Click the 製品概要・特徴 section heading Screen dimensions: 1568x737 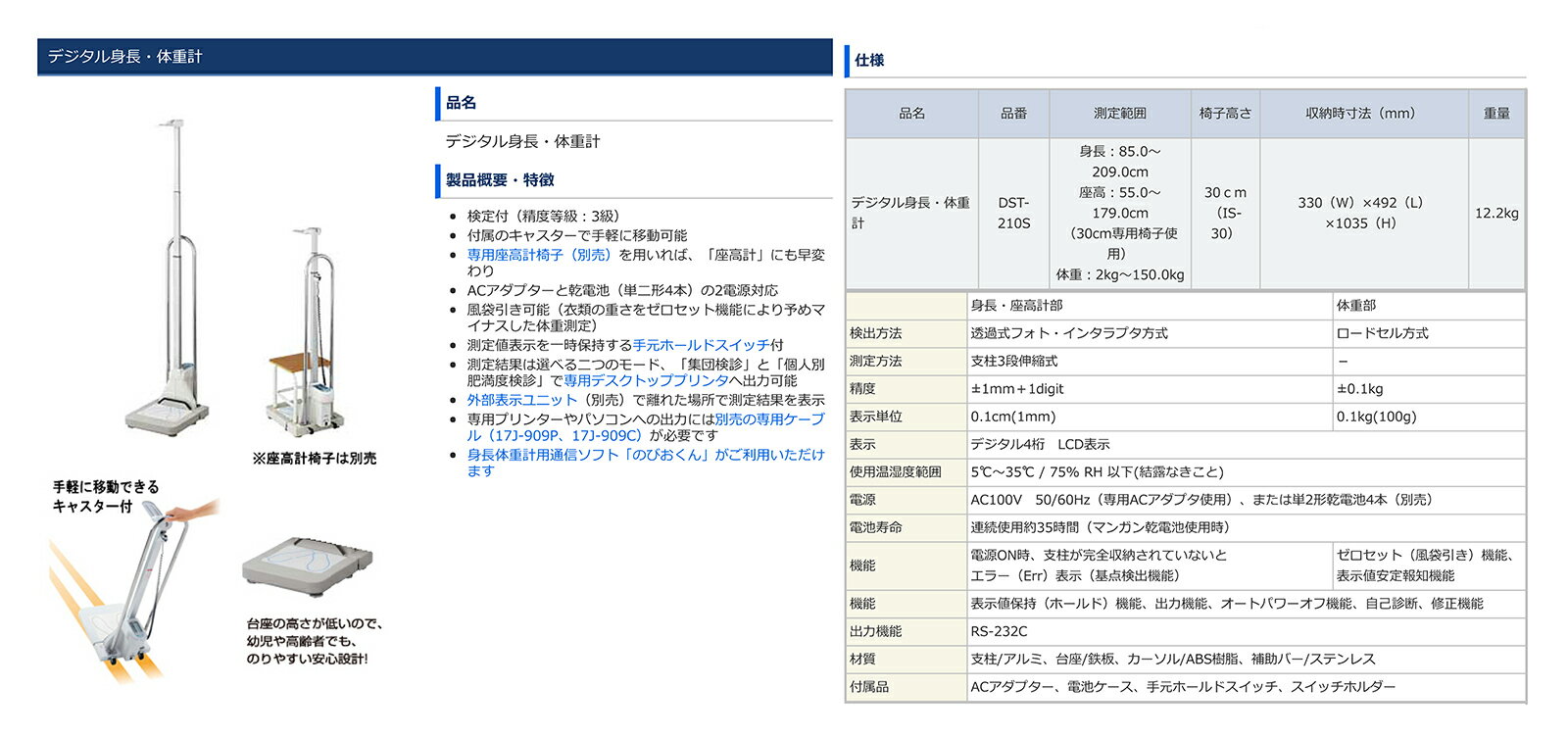[x=500, y=180]
